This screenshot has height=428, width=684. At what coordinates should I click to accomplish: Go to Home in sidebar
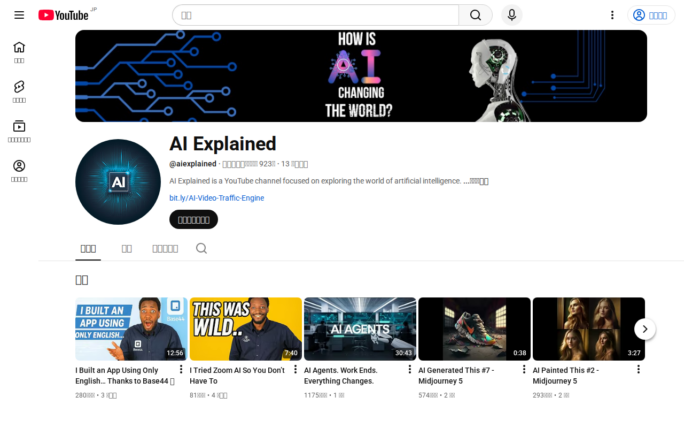[19, 51]
